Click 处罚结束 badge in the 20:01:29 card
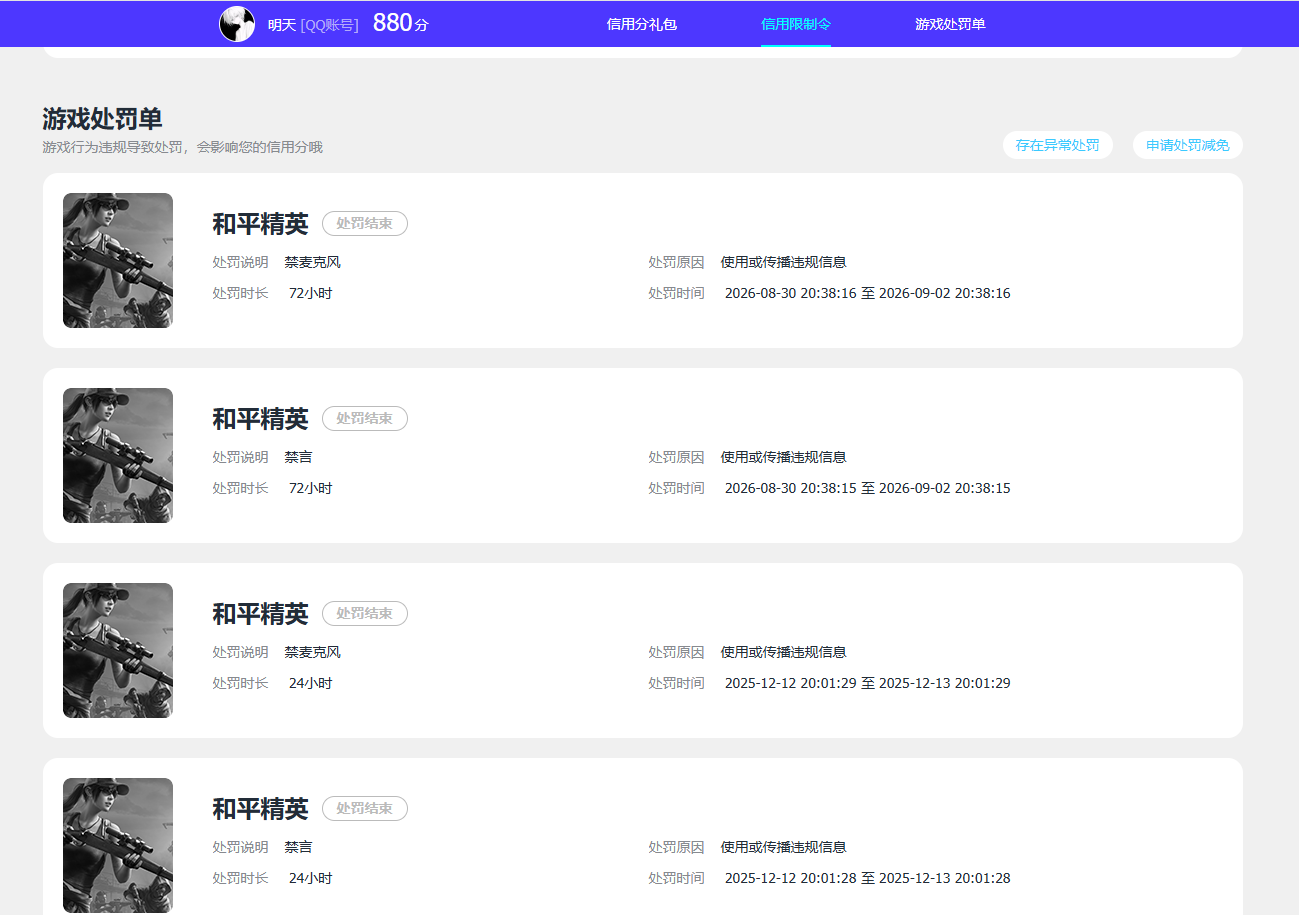The image size is (1299, 915). coord(365,614)
